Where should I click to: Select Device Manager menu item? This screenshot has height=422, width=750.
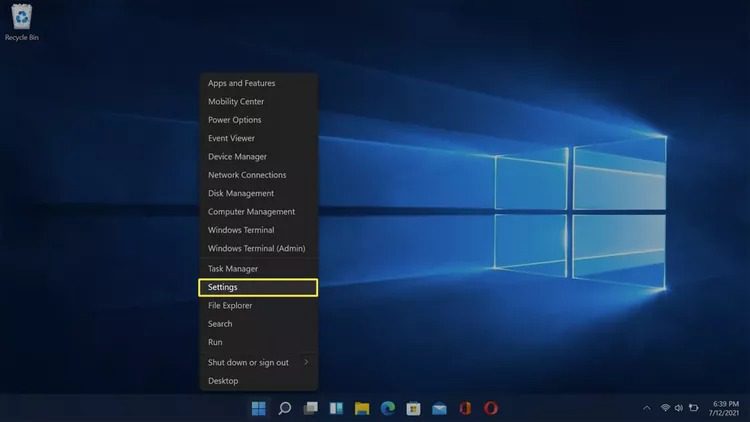tap(259, 156)
